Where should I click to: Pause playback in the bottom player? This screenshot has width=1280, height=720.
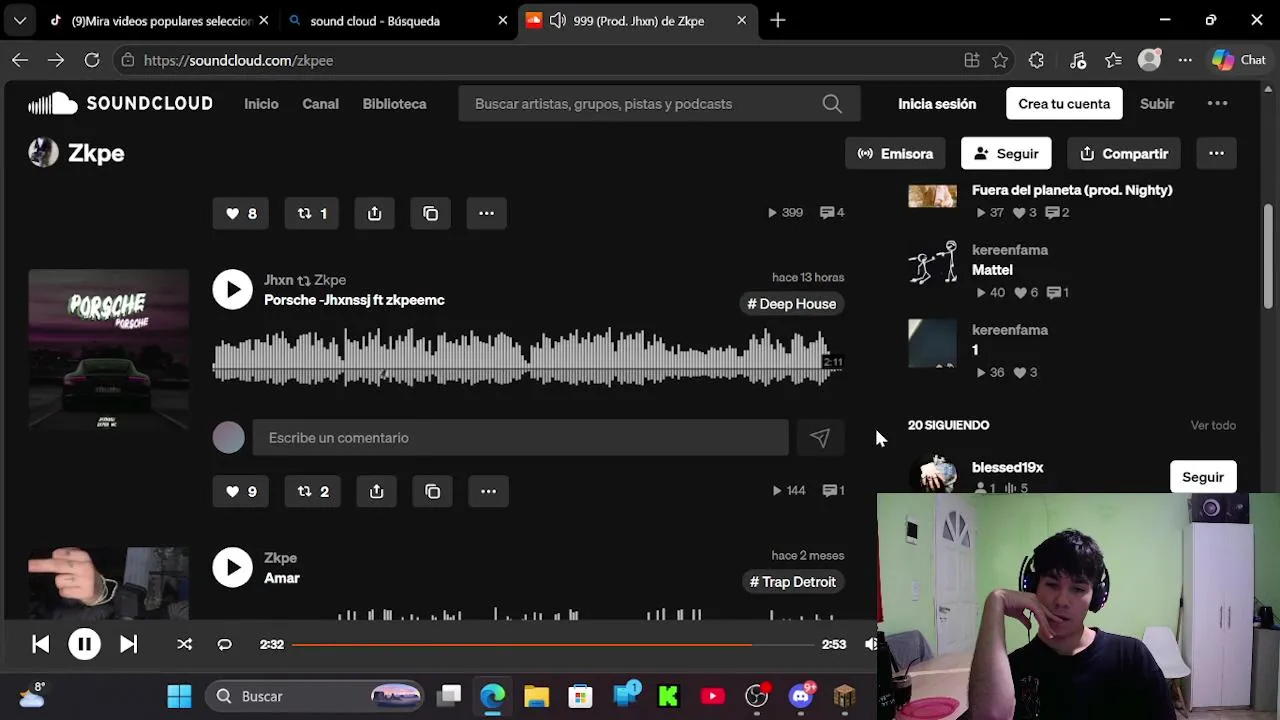[x=84, y=644]
